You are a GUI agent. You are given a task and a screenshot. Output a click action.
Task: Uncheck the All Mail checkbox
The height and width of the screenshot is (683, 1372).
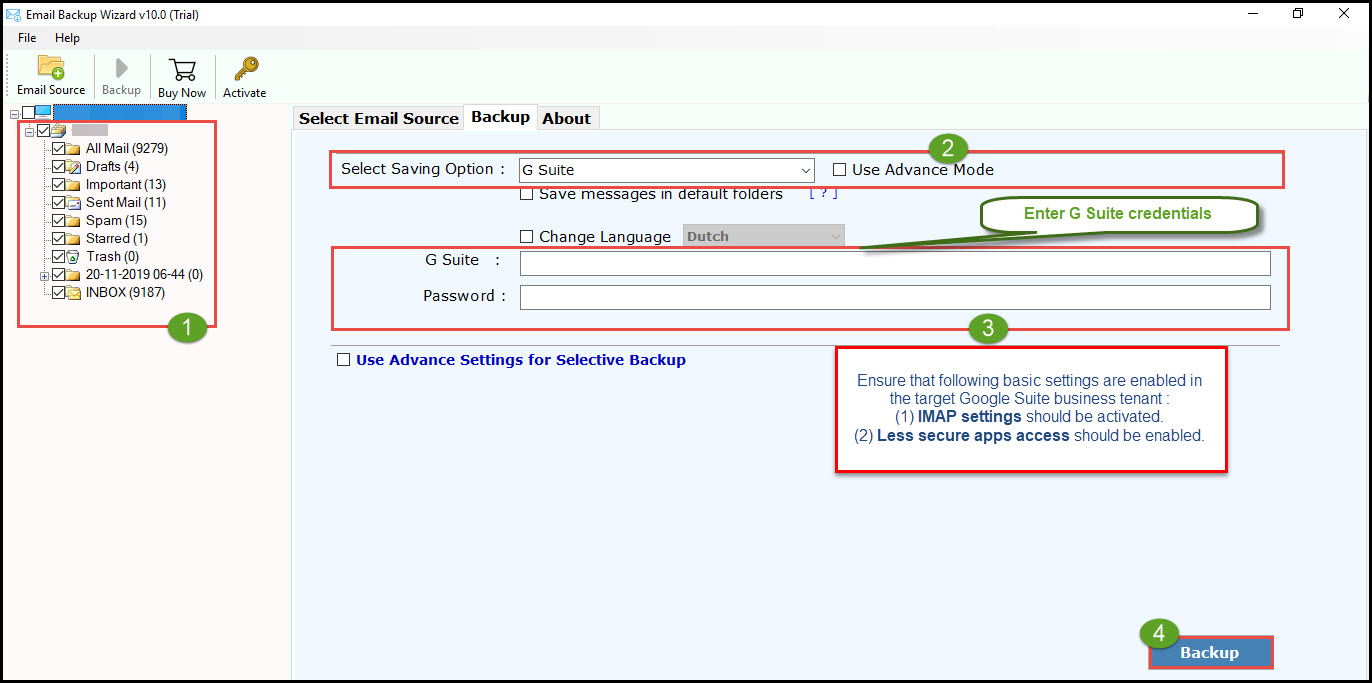click(x=59, y=149)
